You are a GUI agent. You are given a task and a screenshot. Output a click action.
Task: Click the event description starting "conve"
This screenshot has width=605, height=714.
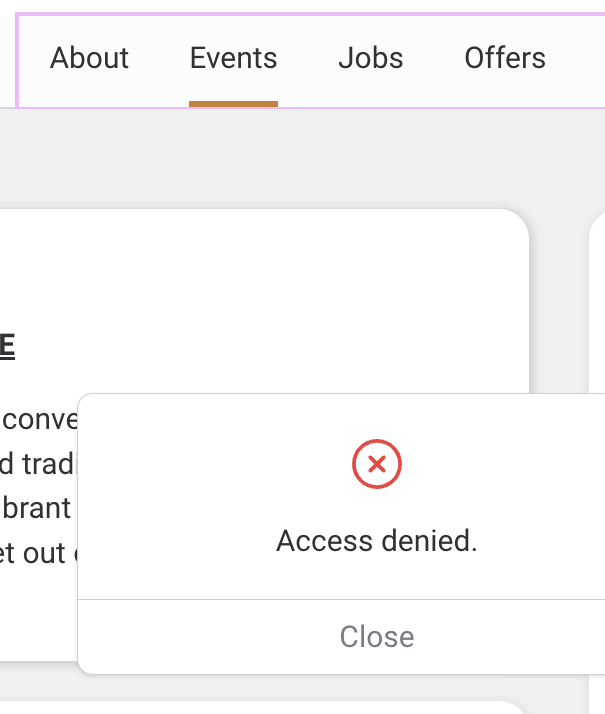(40, 419)
